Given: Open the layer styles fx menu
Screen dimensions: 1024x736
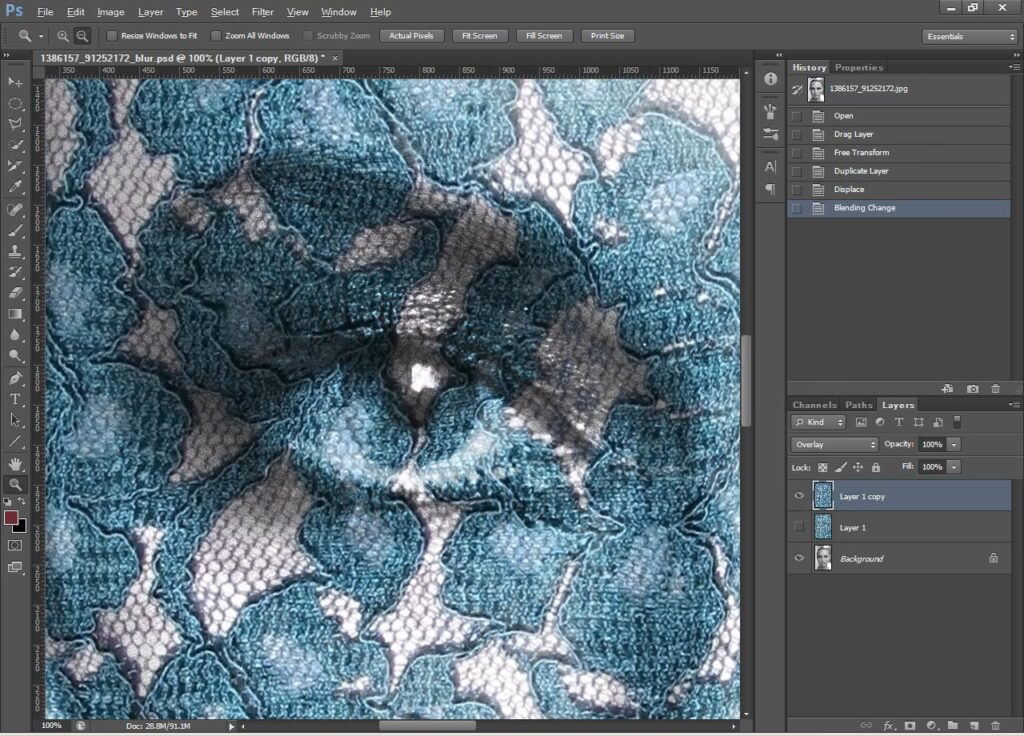Looking at the screenshot, I should coord(889,725).
